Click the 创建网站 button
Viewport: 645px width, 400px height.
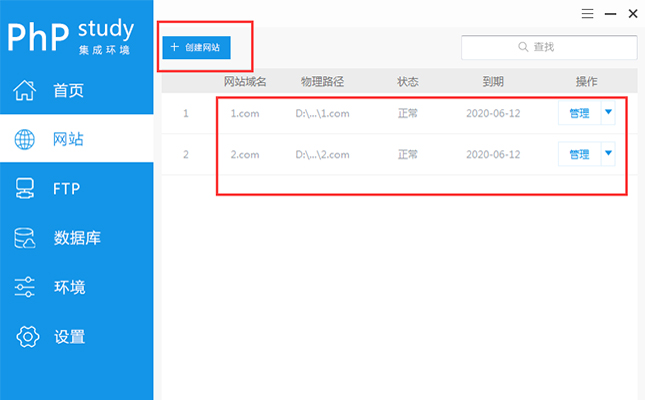click(x=196, y=47)
